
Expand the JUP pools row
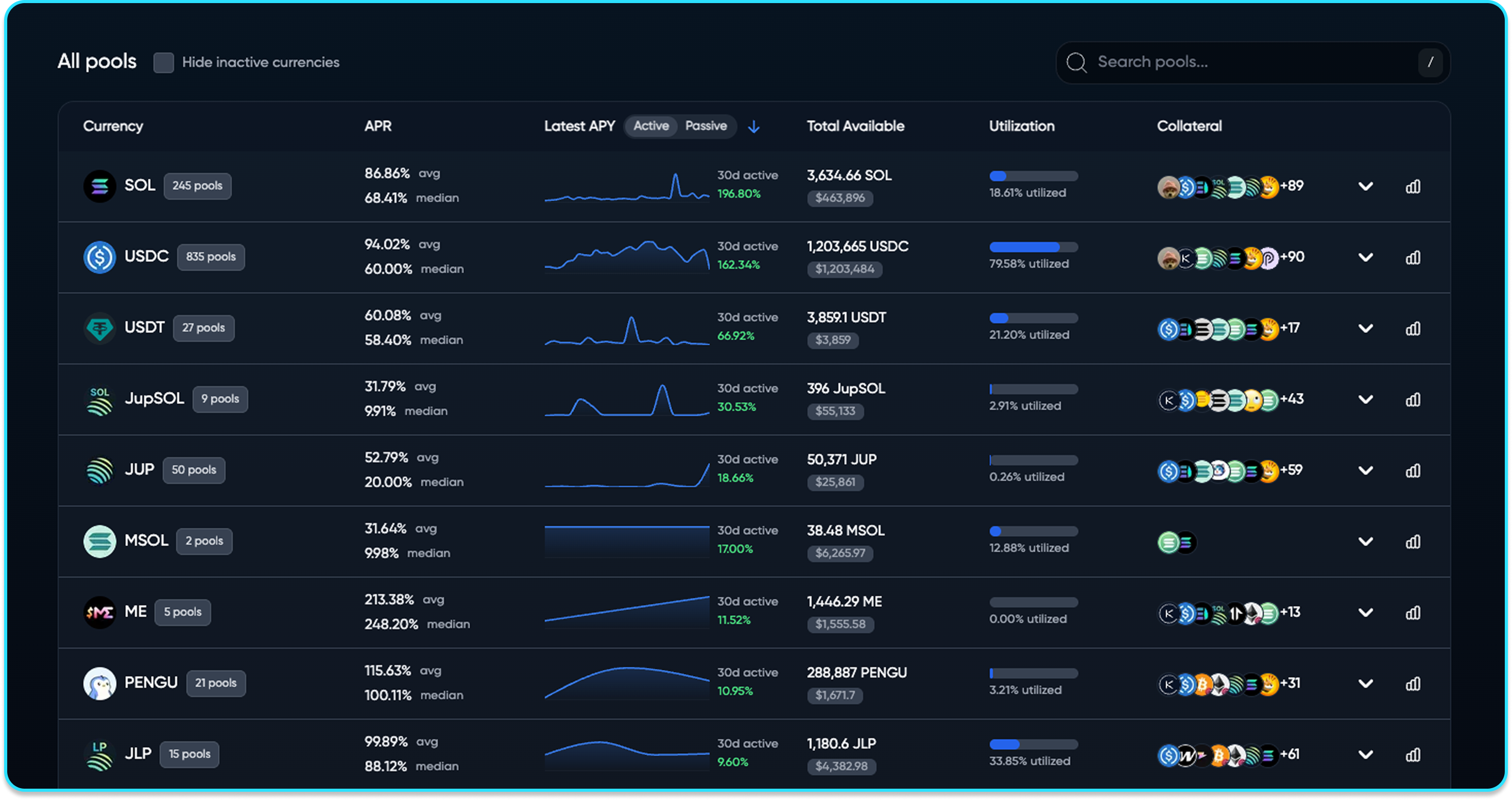pyautogui.click(x=1365, y=471)
